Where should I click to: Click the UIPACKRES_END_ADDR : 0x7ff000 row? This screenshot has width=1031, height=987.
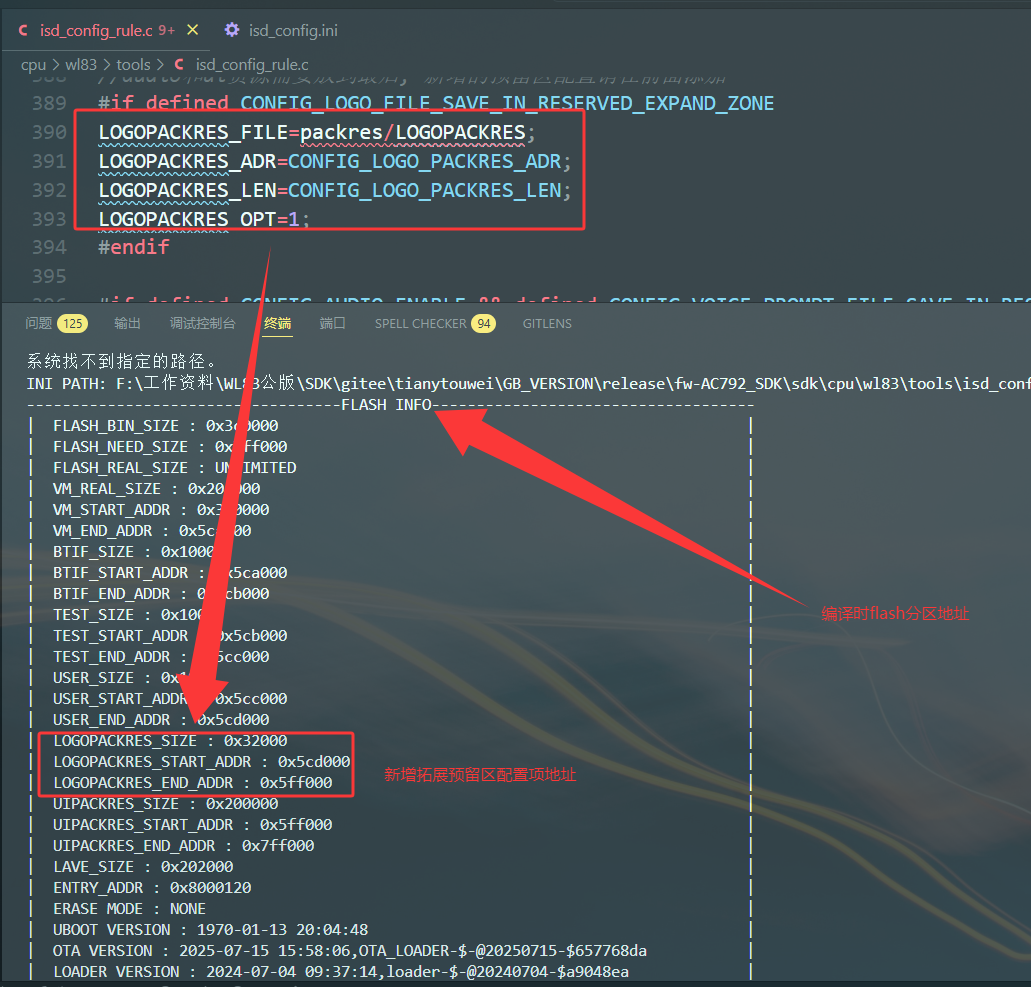183,846
